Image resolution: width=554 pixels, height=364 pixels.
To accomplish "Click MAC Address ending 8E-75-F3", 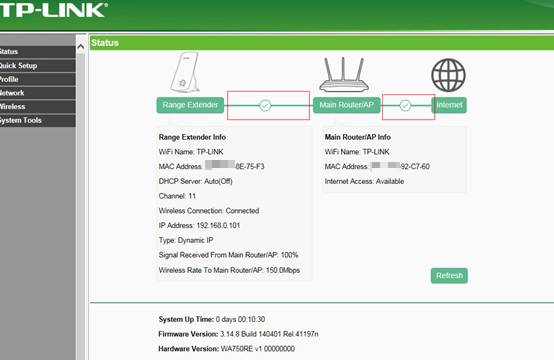I will point(211,166).
